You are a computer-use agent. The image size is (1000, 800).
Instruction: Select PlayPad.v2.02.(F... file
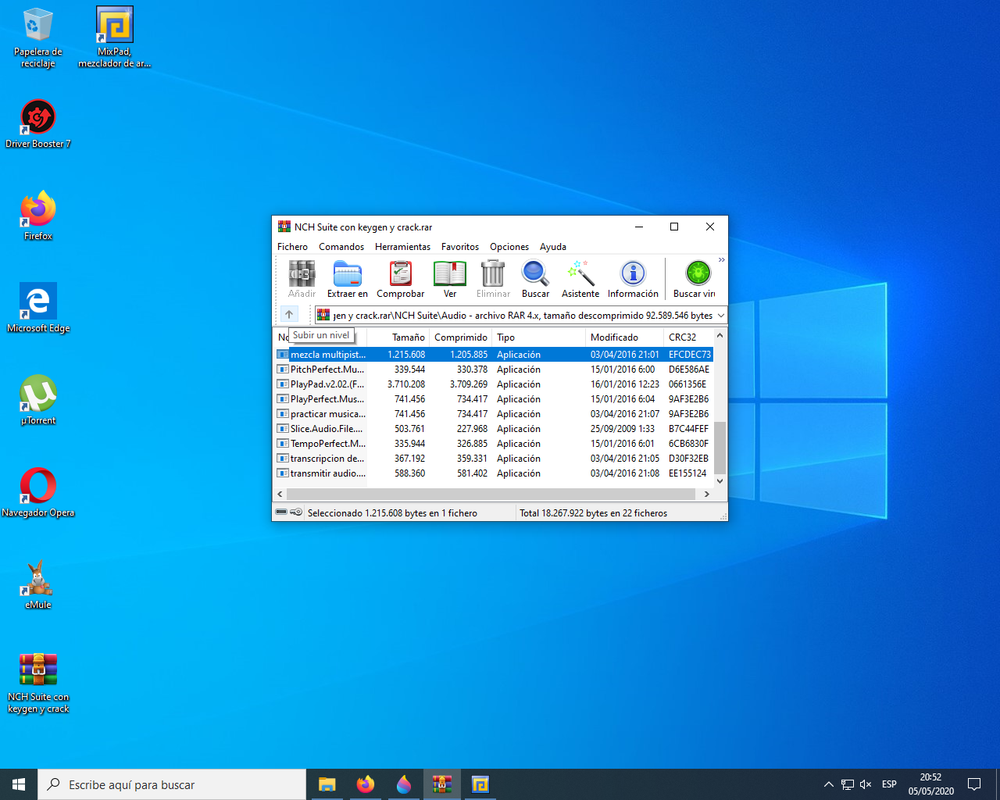coord(494,384)
